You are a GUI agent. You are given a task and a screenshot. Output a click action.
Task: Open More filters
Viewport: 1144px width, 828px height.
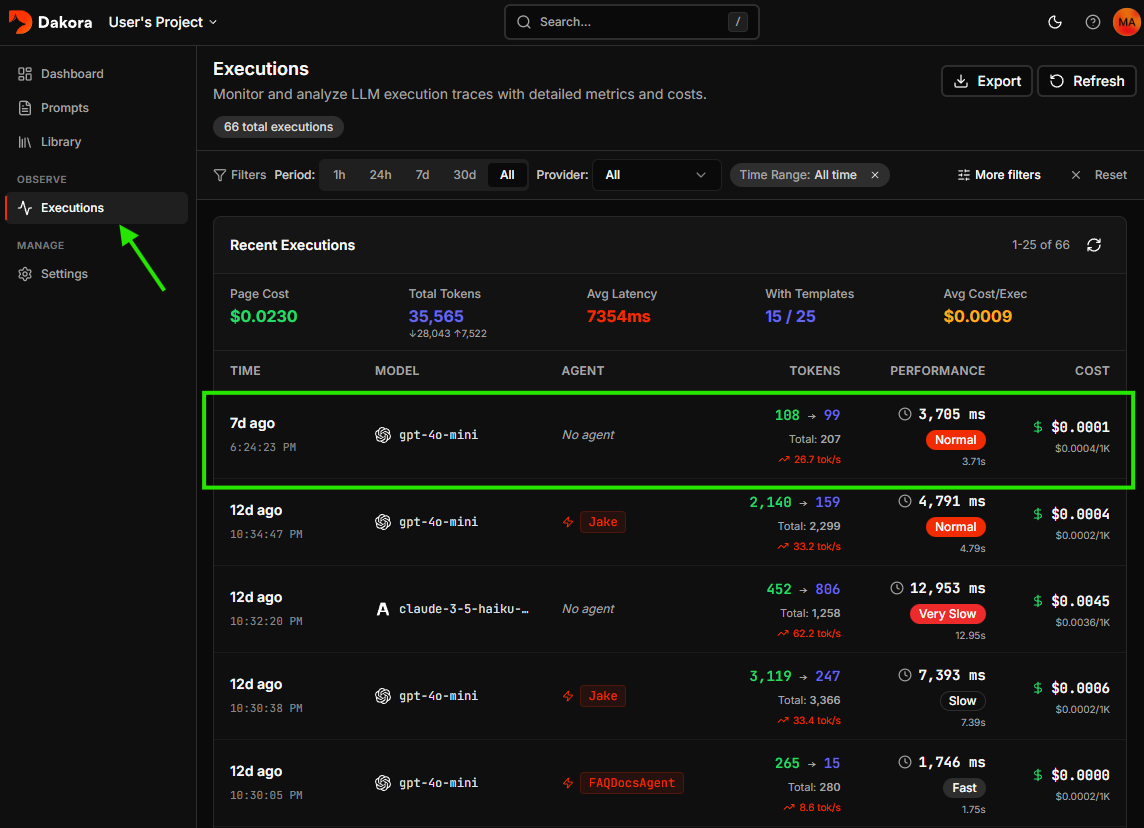pyautogui.click(x=999, y=175)
